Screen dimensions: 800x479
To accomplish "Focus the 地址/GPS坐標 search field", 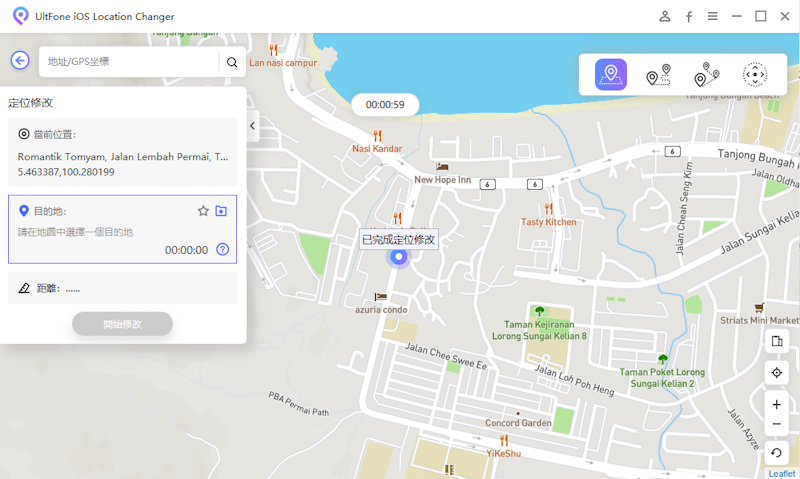I will (130, 62).
